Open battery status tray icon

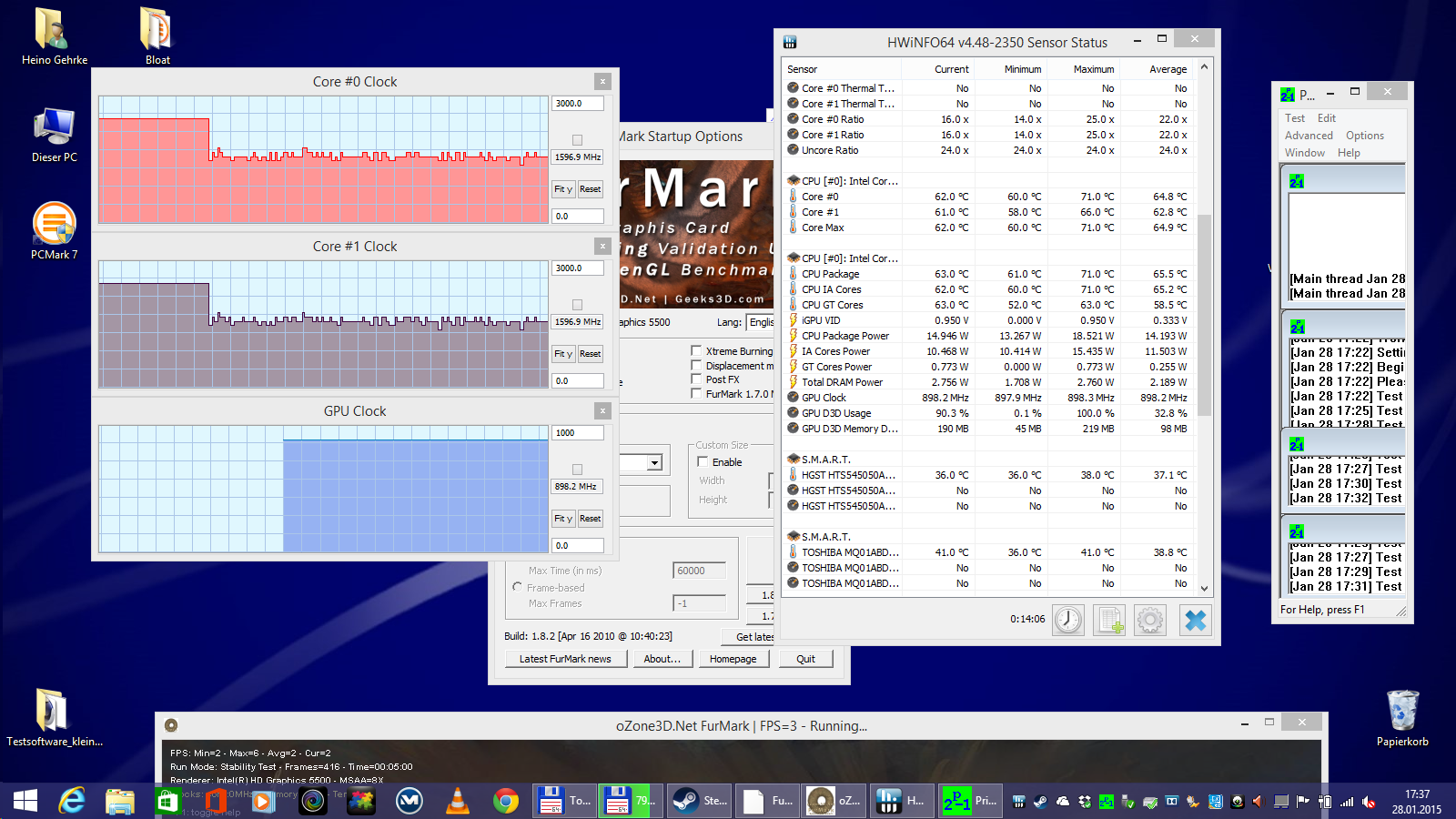click(x=1325, y=802)
